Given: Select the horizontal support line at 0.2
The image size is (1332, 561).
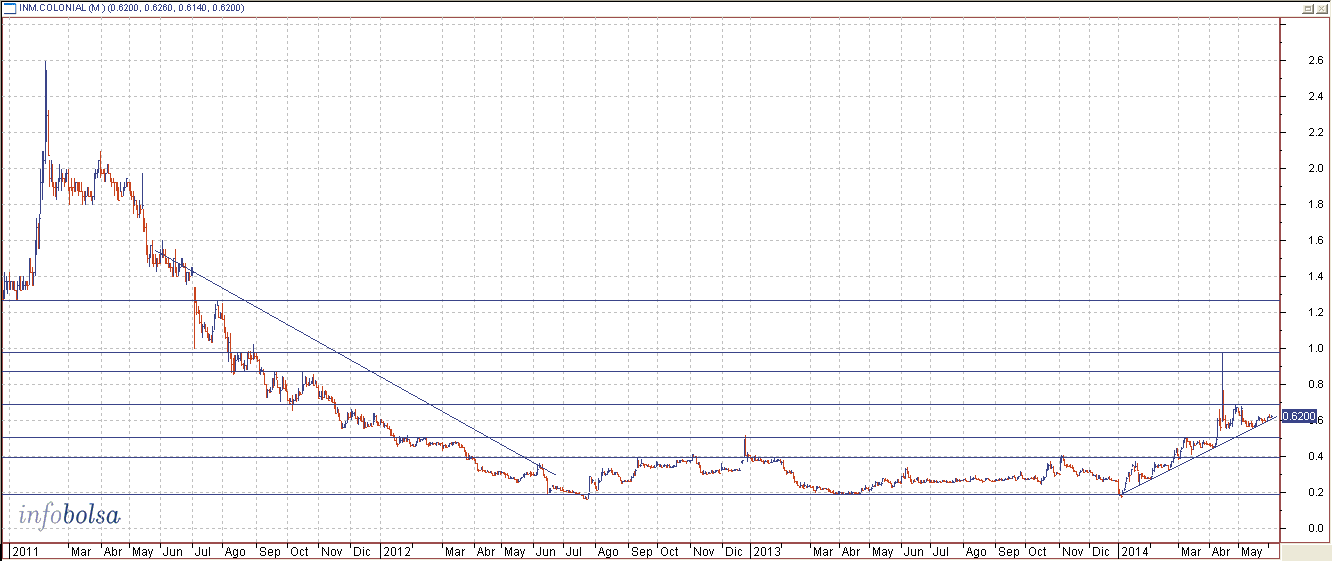Looking at the screenshot, I should 700,494.
